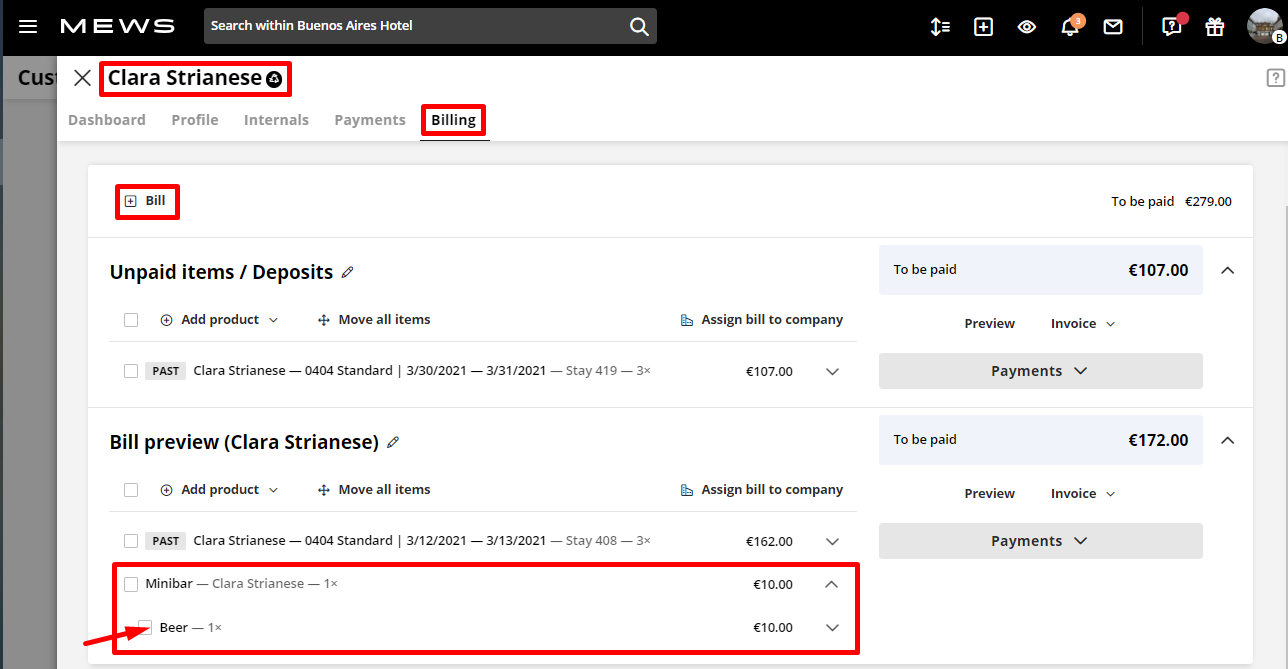
Task: Open the hamburger main menu
Action: coord(28,26)
